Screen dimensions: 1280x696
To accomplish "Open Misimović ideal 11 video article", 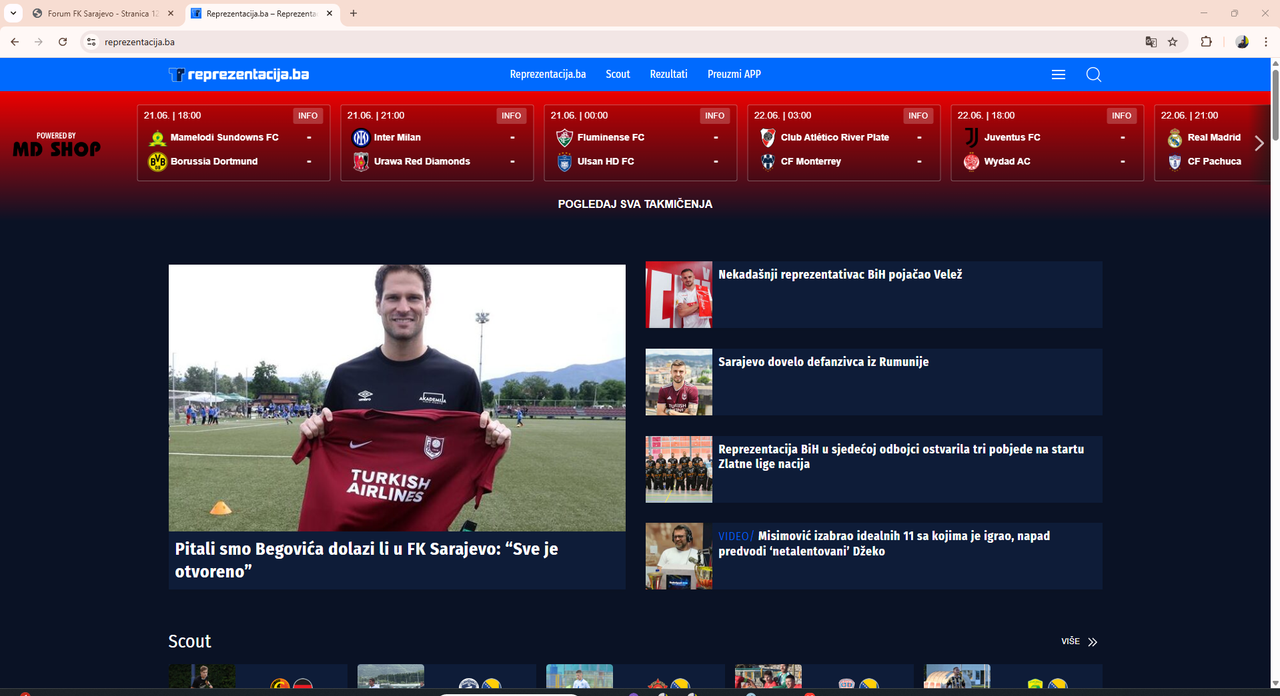I will (x=884, y=544).
